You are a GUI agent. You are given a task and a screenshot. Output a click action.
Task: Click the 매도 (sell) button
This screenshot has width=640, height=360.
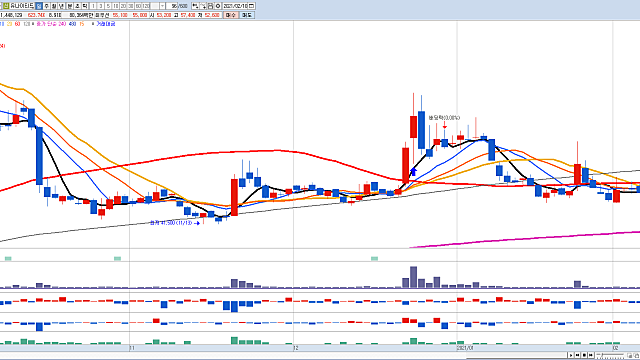pyautogui.click(x=247, y=15)
